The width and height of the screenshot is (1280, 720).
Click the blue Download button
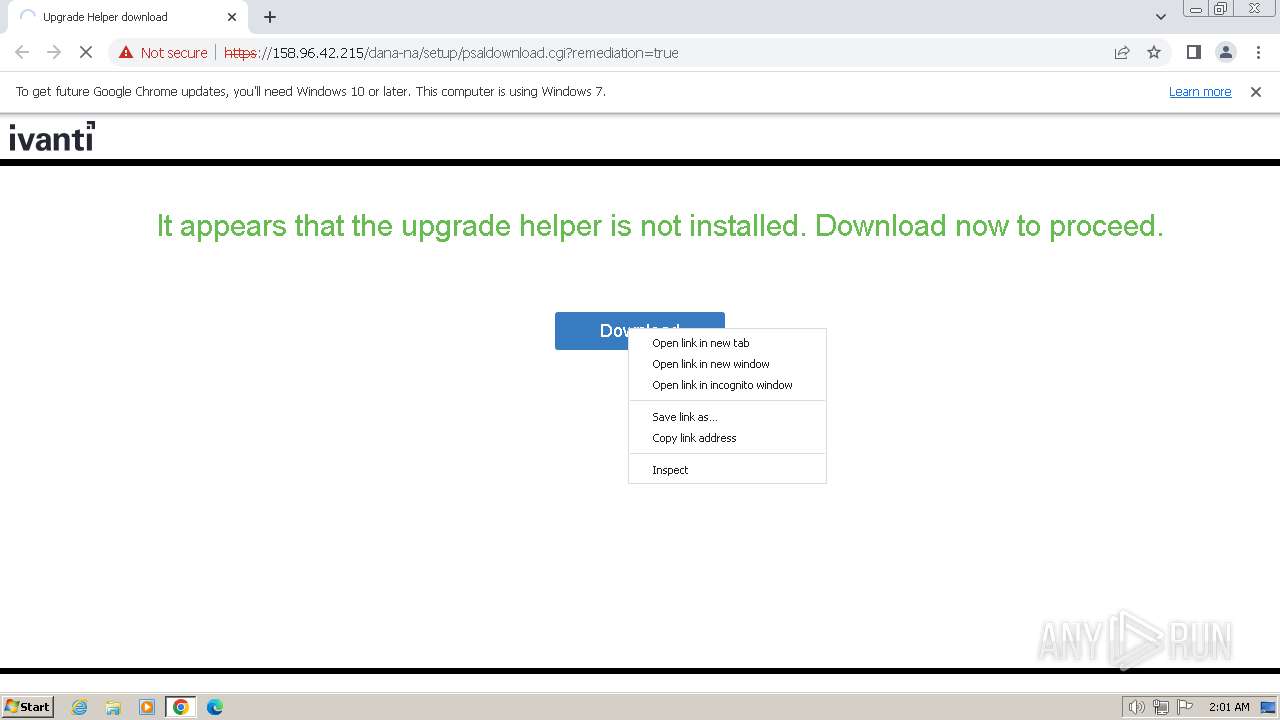[640, 331]
